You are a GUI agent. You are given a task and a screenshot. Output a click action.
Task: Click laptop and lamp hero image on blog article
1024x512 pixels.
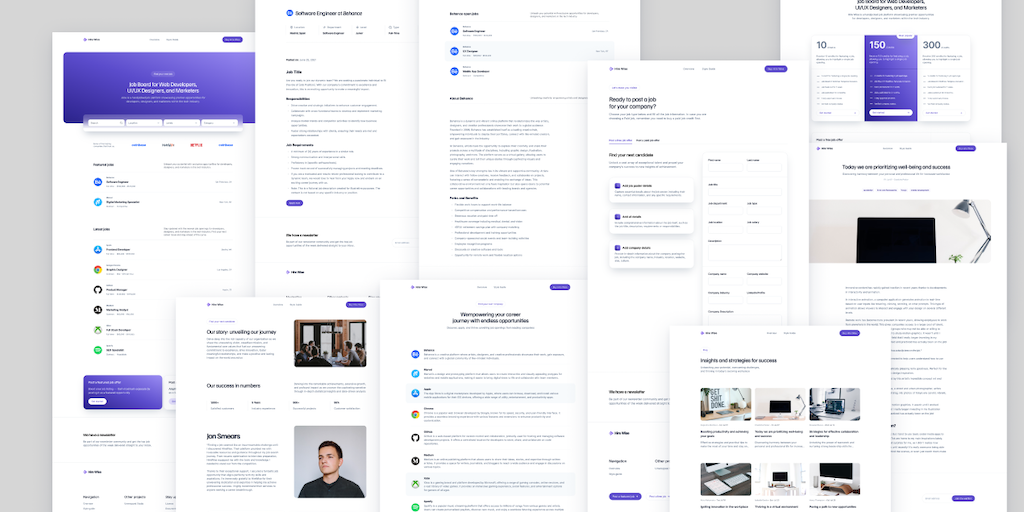(x=899, y=231)
